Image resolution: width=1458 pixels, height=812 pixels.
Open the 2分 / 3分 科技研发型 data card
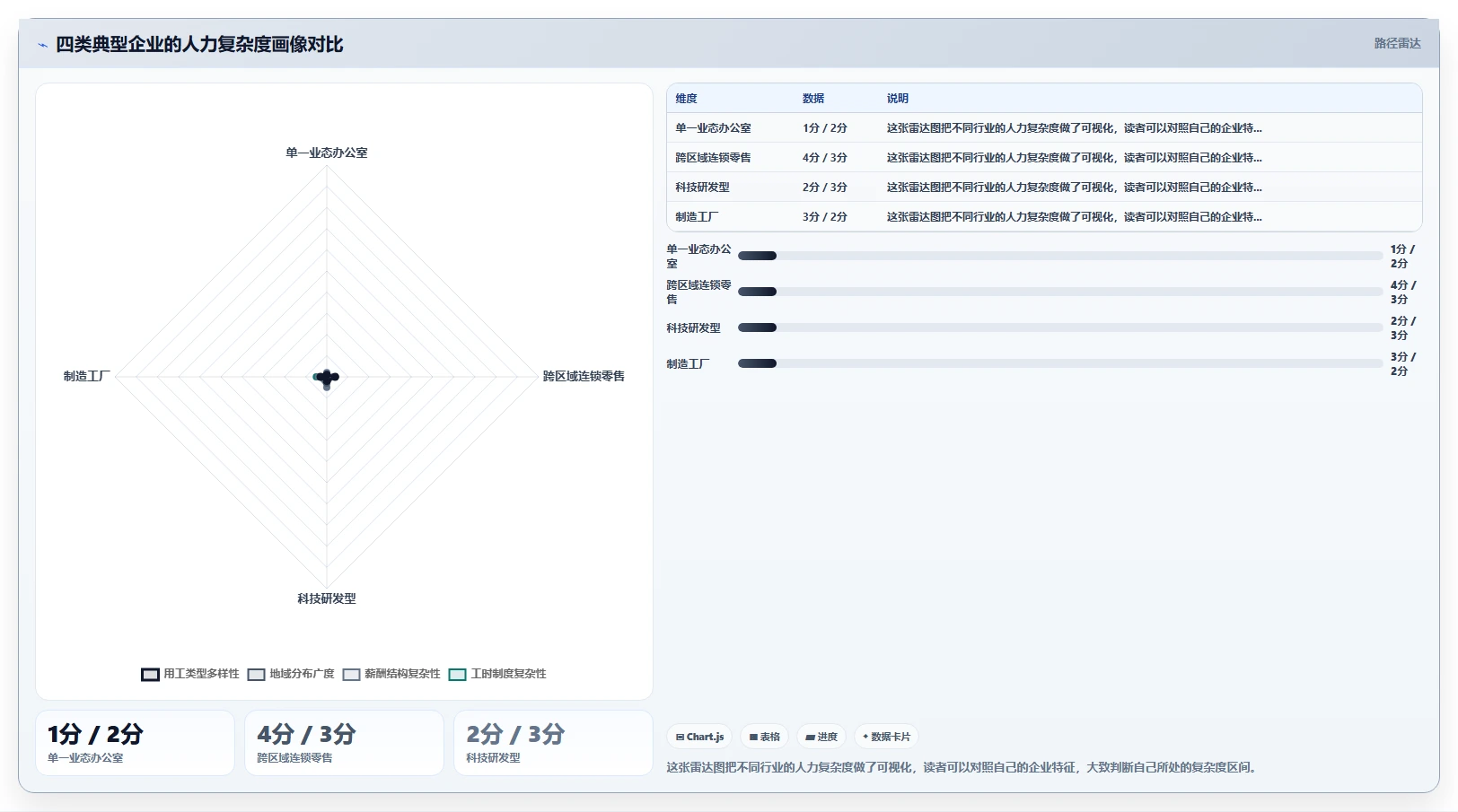coord(553,743)
